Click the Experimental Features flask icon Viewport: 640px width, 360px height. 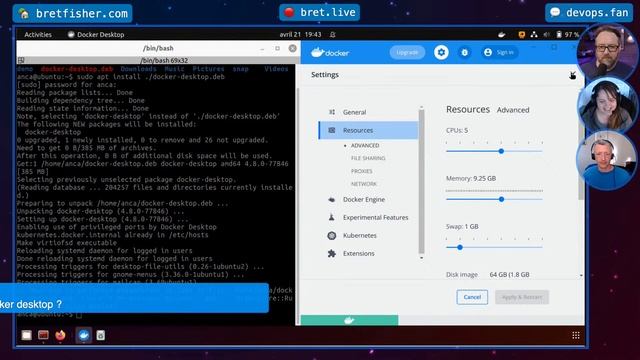tap(332, 218)
